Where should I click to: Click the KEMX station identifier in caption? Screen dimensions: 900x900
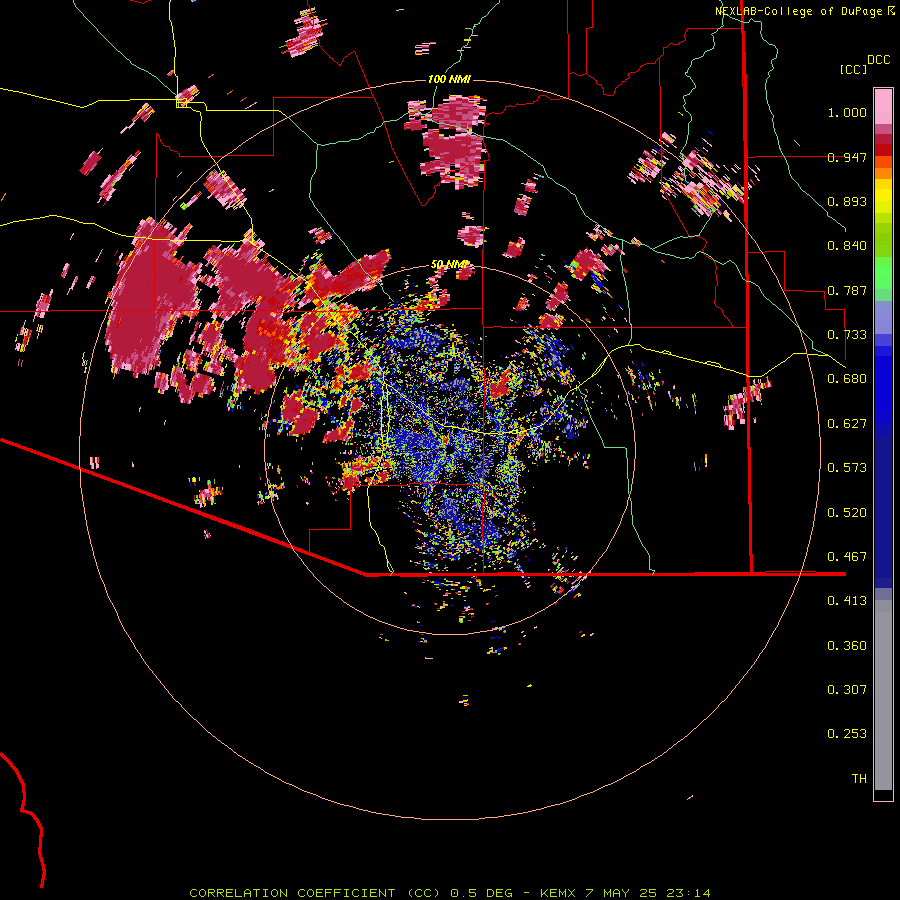[x=558, y=893]
